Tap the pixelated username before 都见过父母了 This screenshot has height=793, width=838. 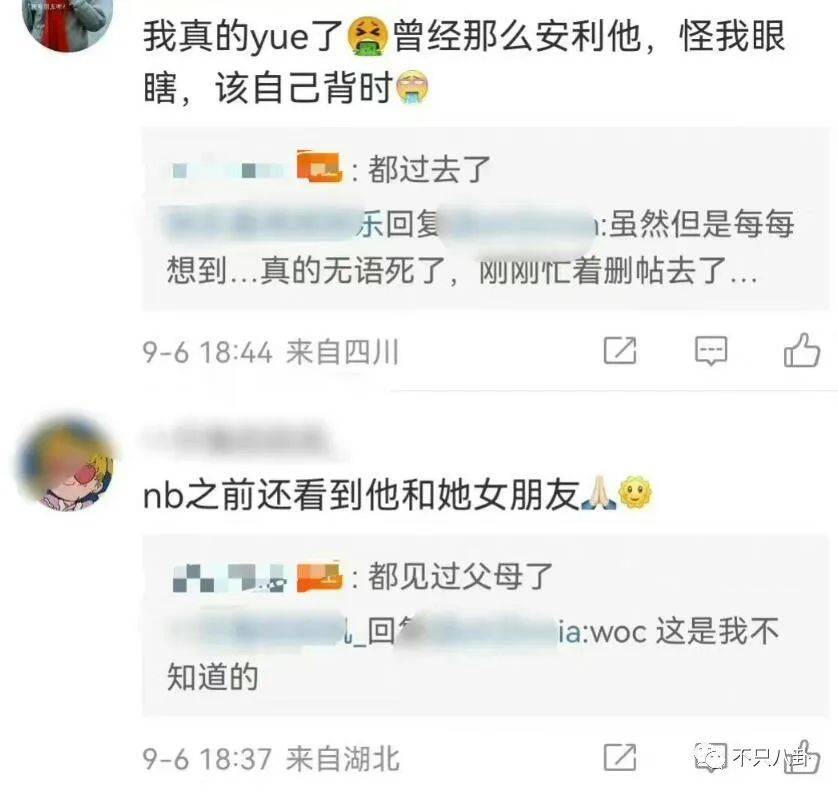[x=229, y=579]
